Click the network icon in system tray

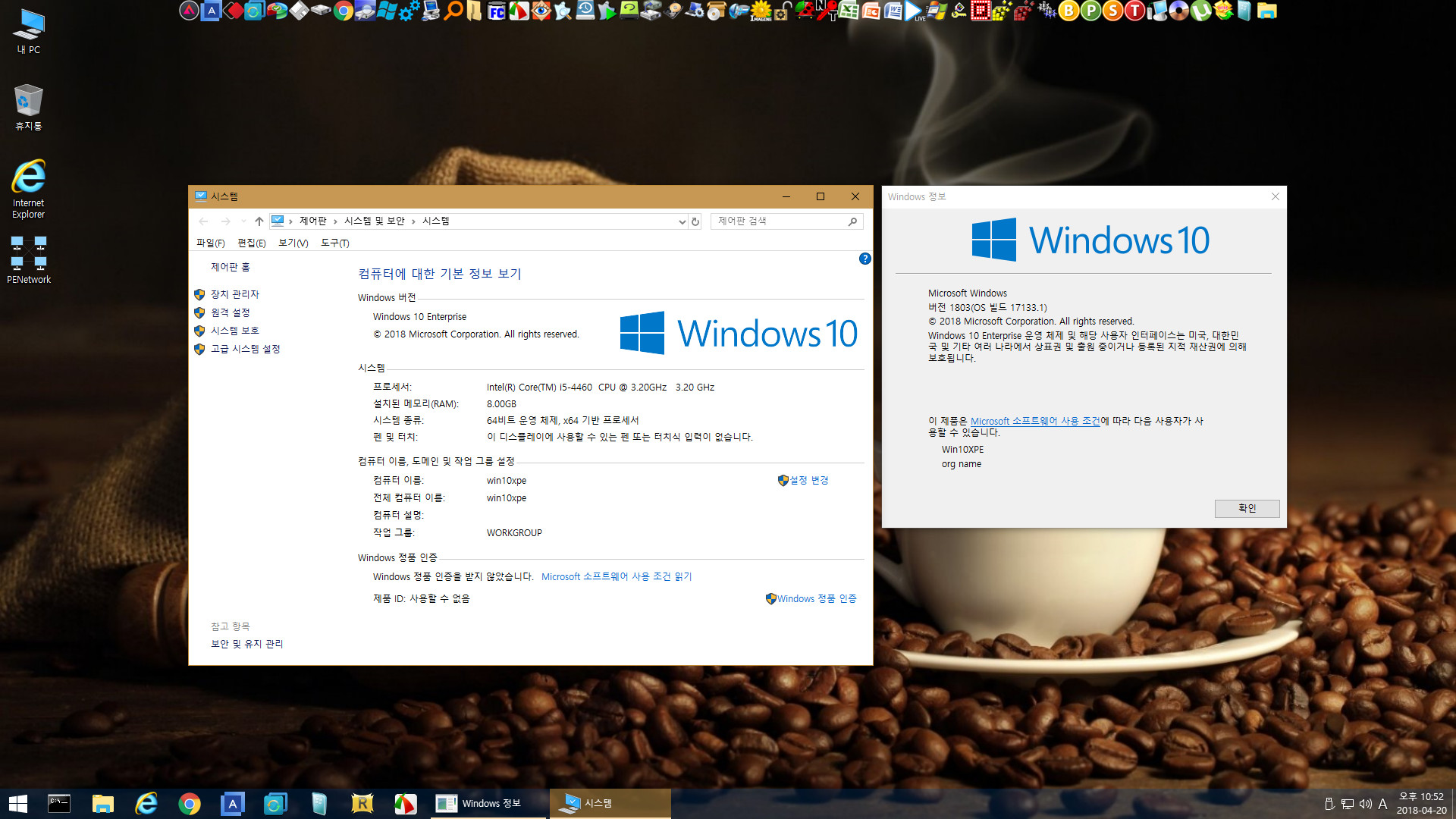tap(1348, 804)
